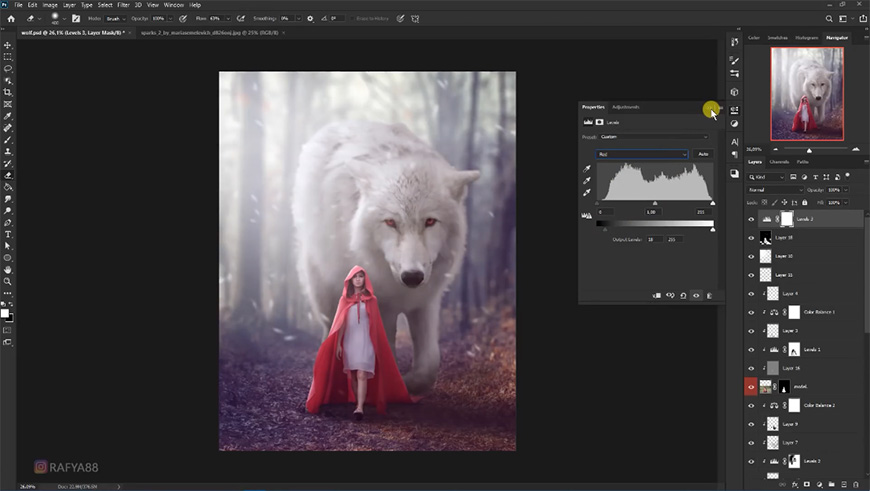Click the output levels field showing 18
Viewport: 870px width, 491px height.
(x=654, y=239)
